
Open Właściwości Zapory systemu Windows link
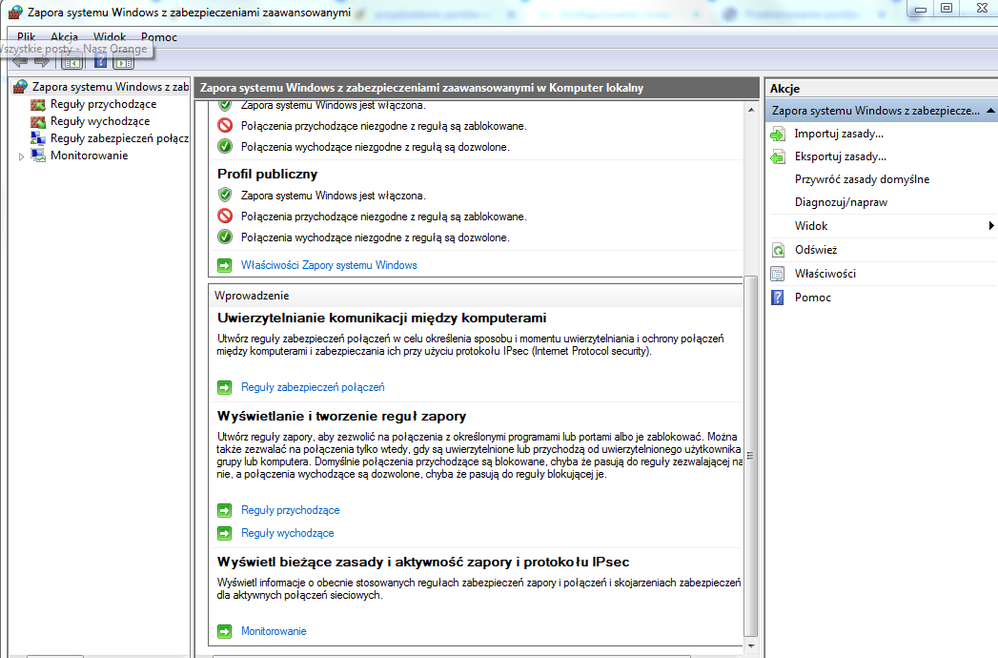[313, 266]
